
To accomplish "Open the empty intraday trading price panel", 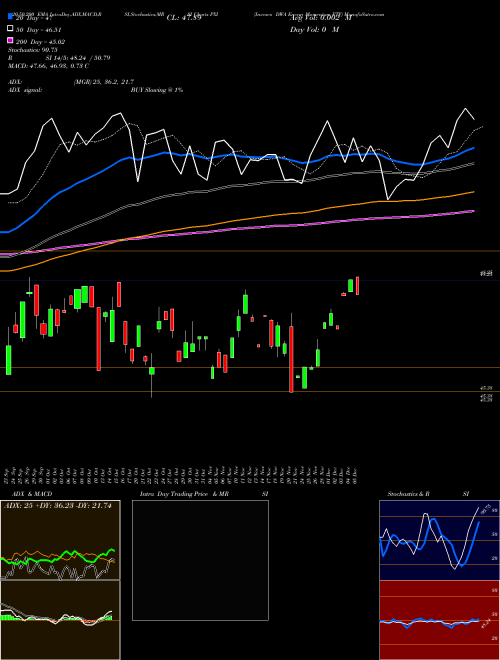I will click(200, 560).
